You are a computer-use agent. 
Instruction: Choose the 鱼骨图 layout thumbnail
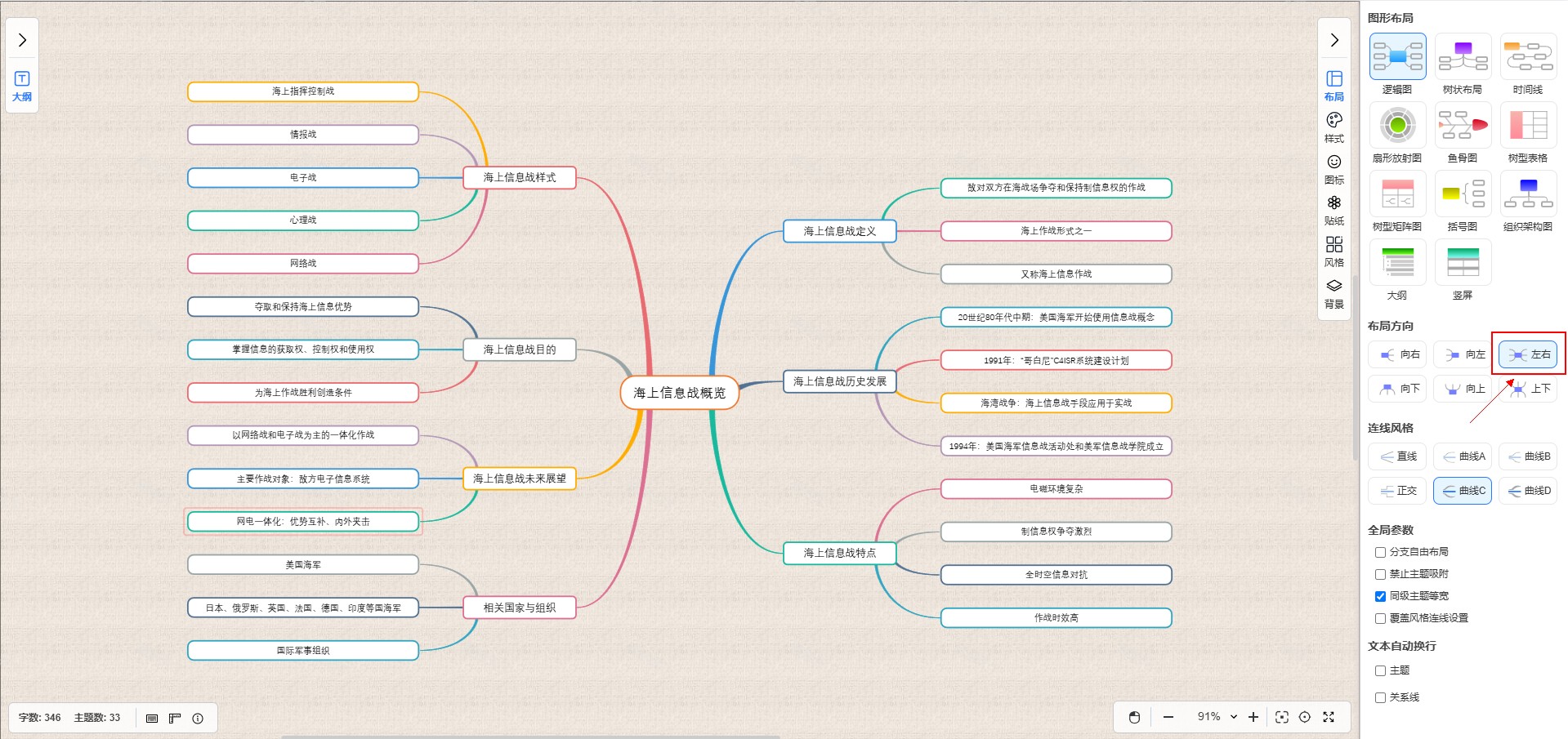pos(1463,131)
